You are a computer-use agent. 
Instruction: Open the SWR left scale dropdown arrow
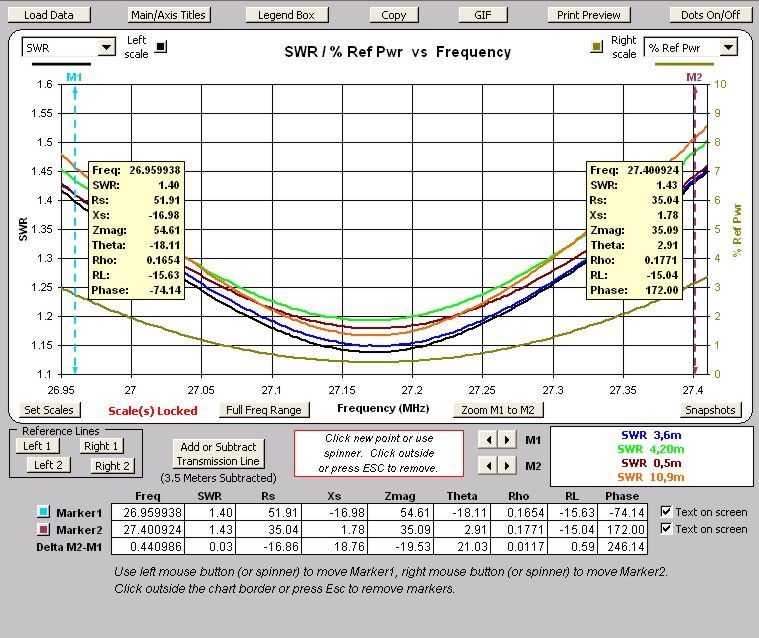coord(106,47)
